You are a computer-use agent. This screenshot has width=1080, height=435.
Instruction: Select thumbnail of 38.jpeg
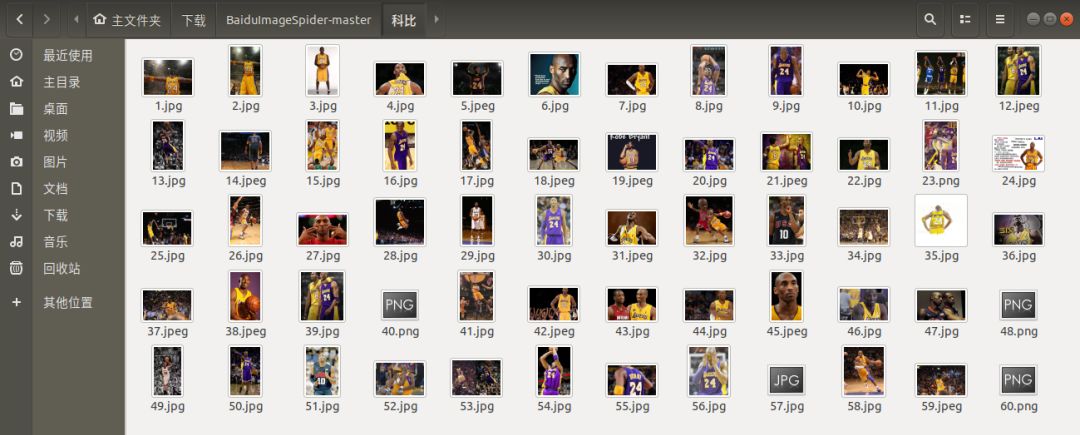(245, 296)
